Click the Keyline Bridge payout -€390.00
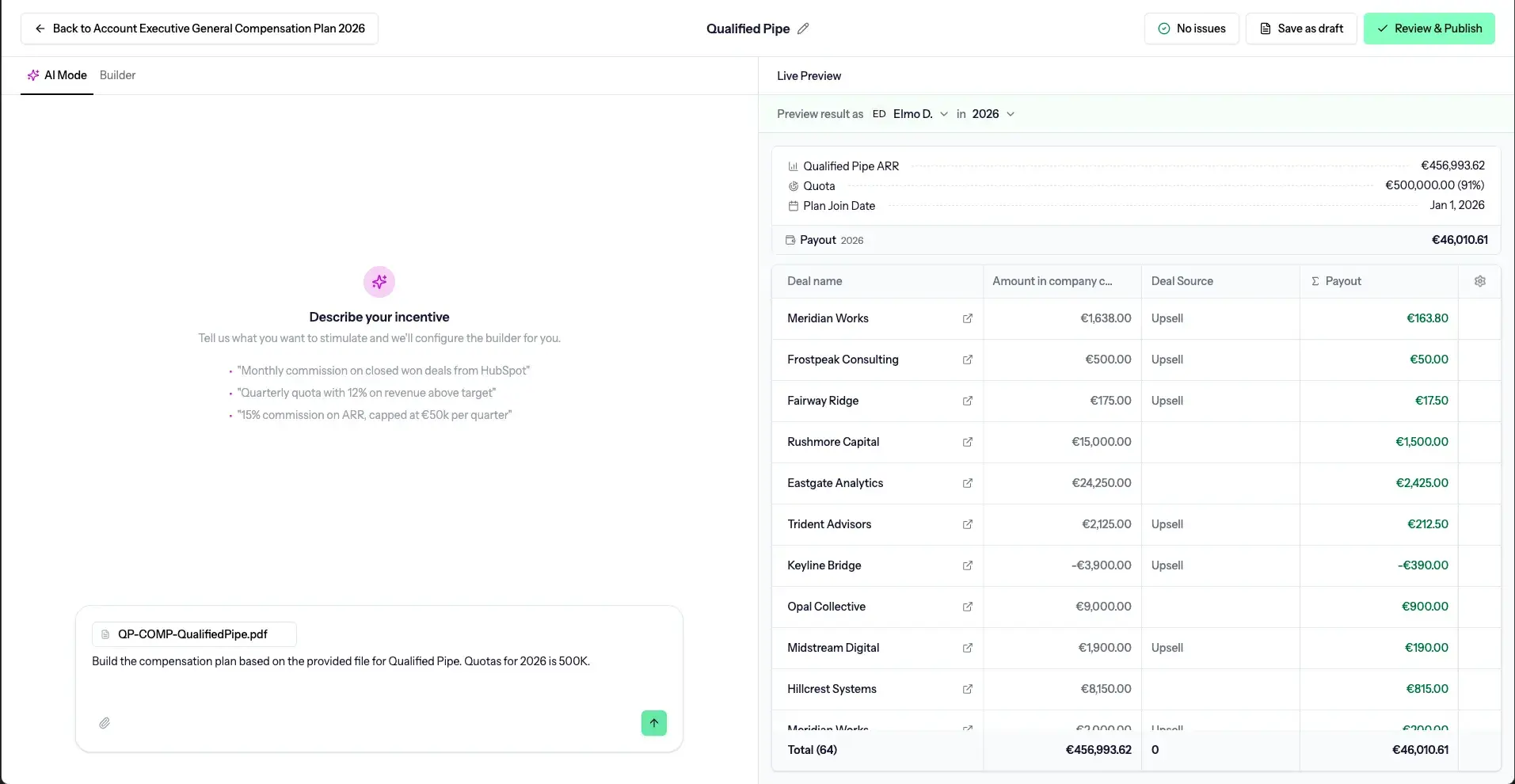The height and width of the screenshot is (784, 1515). [1423, 565]
